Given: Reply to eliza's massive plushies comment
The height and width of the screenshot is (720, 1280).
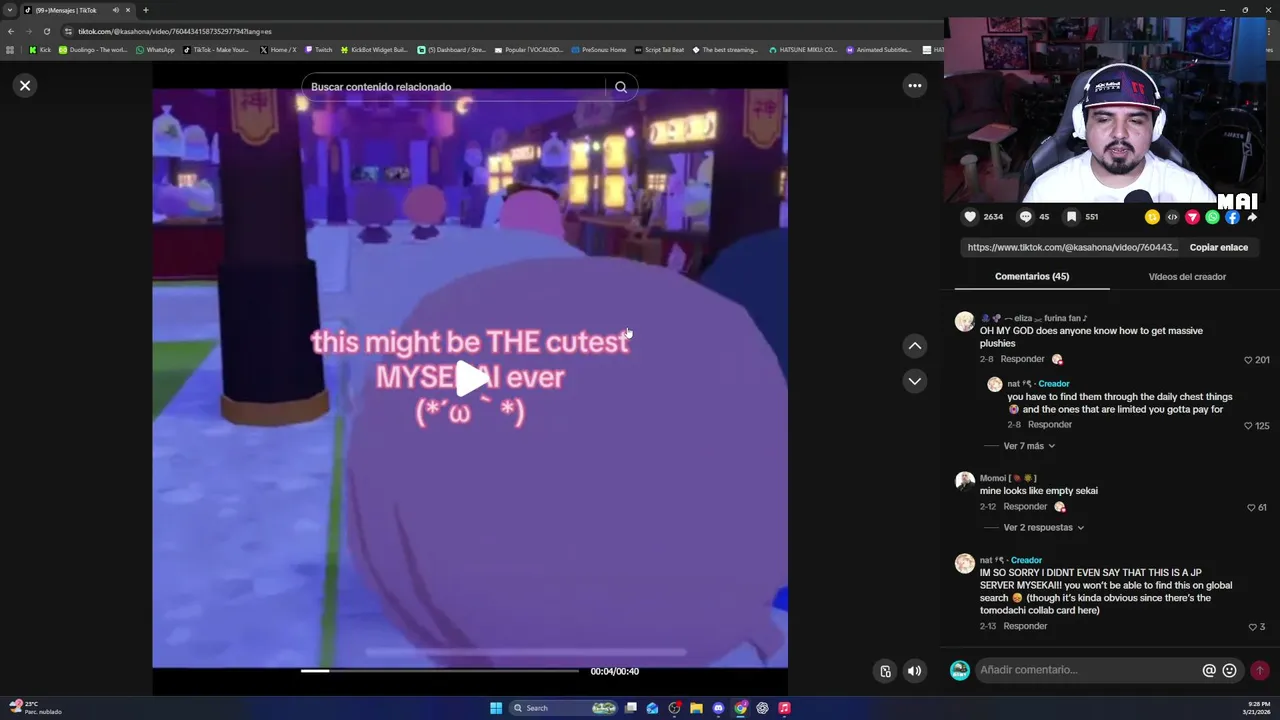Looking at the screenshot, I should (1022, 359).
